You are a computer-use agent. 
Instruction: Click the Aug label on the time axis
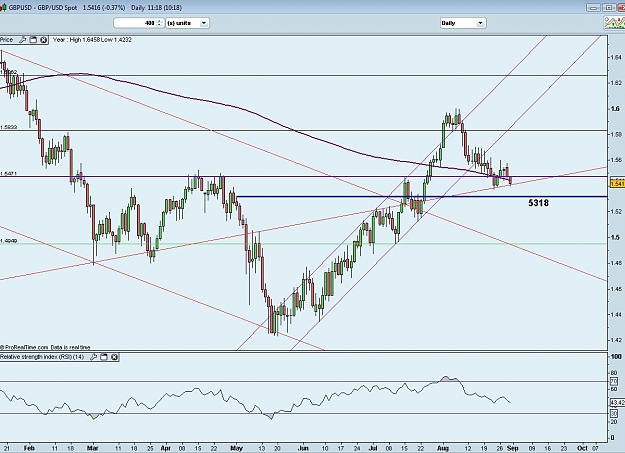click(443, 448)
